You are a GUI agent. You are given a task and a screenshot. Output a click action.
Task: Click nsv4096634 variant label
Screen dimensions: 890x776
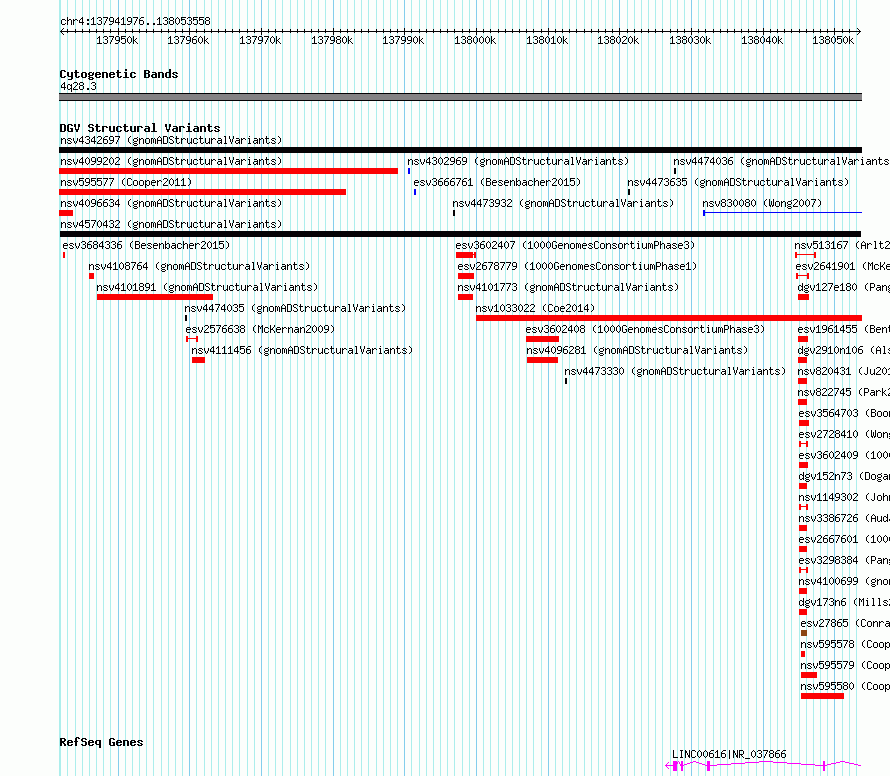coord(171,203)
